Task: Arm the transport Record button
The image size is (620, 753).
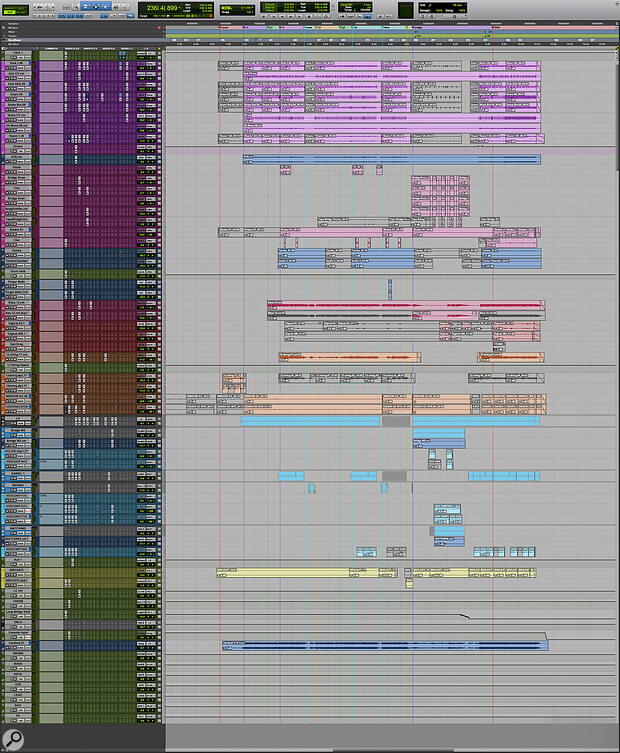Action: point(326,16)
